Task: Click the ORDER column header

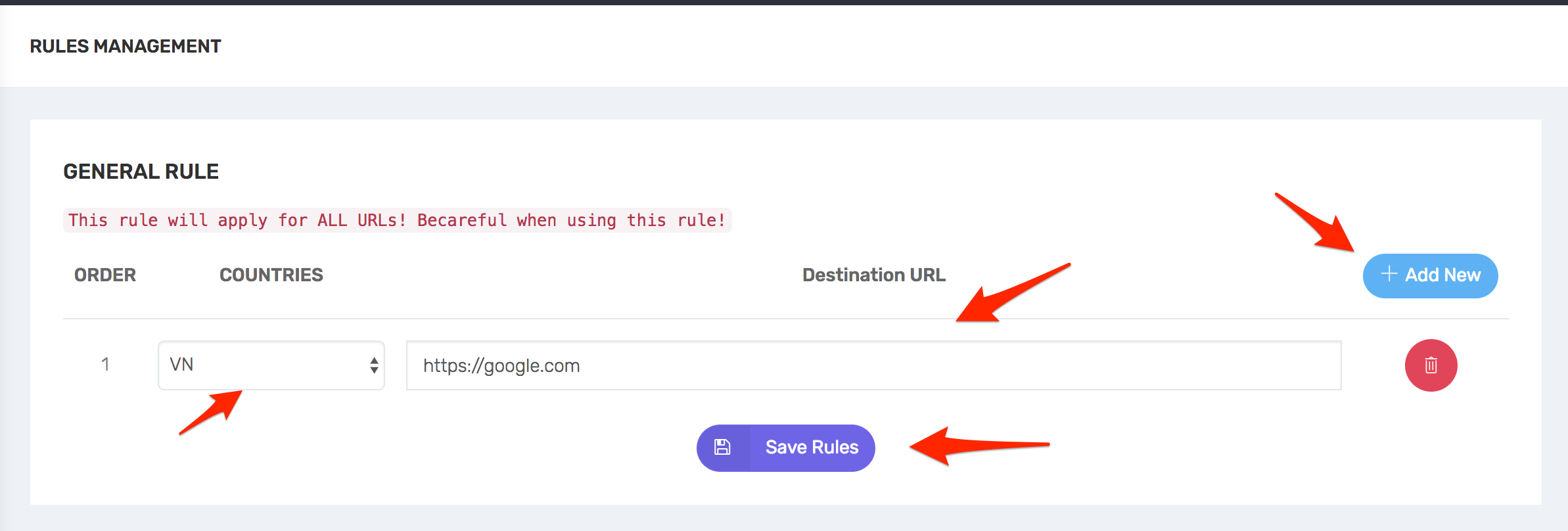Action: [x=105, y=275]
